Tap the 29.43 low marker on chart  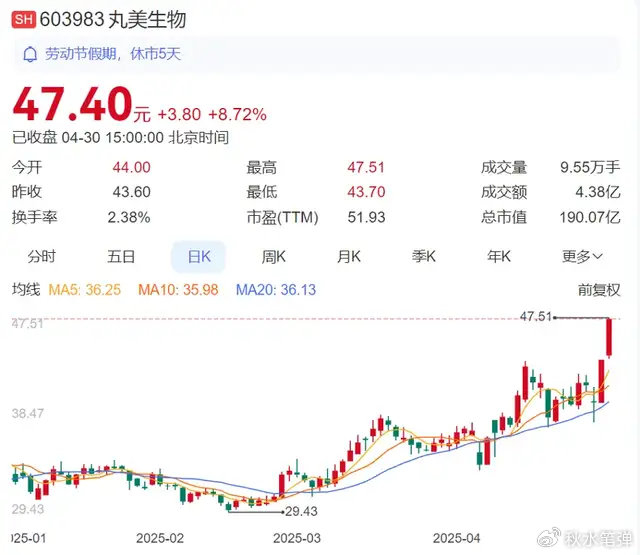(x=301, y=511)
